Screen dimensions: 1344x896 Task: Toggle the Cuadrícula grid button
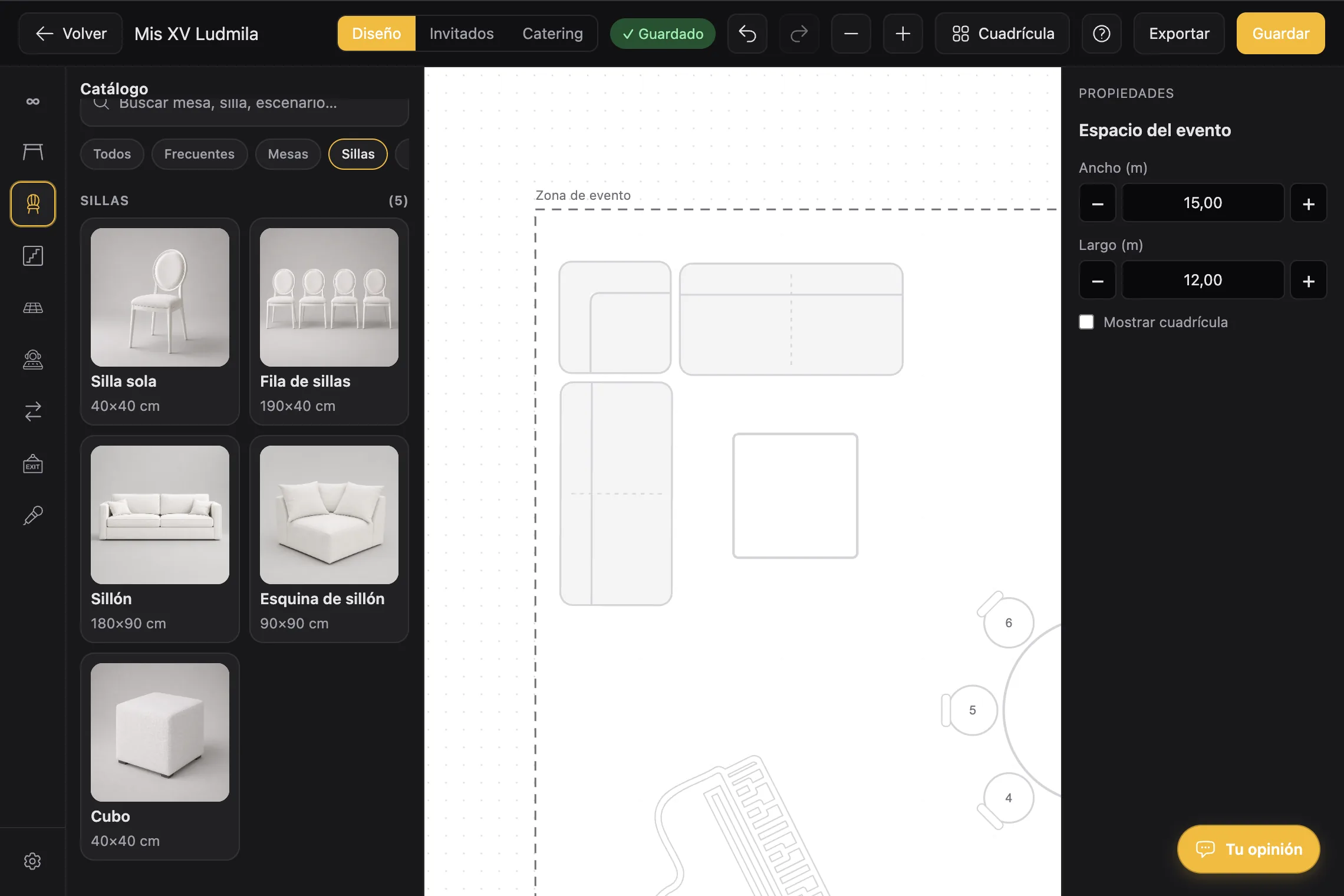point(1003,34)
